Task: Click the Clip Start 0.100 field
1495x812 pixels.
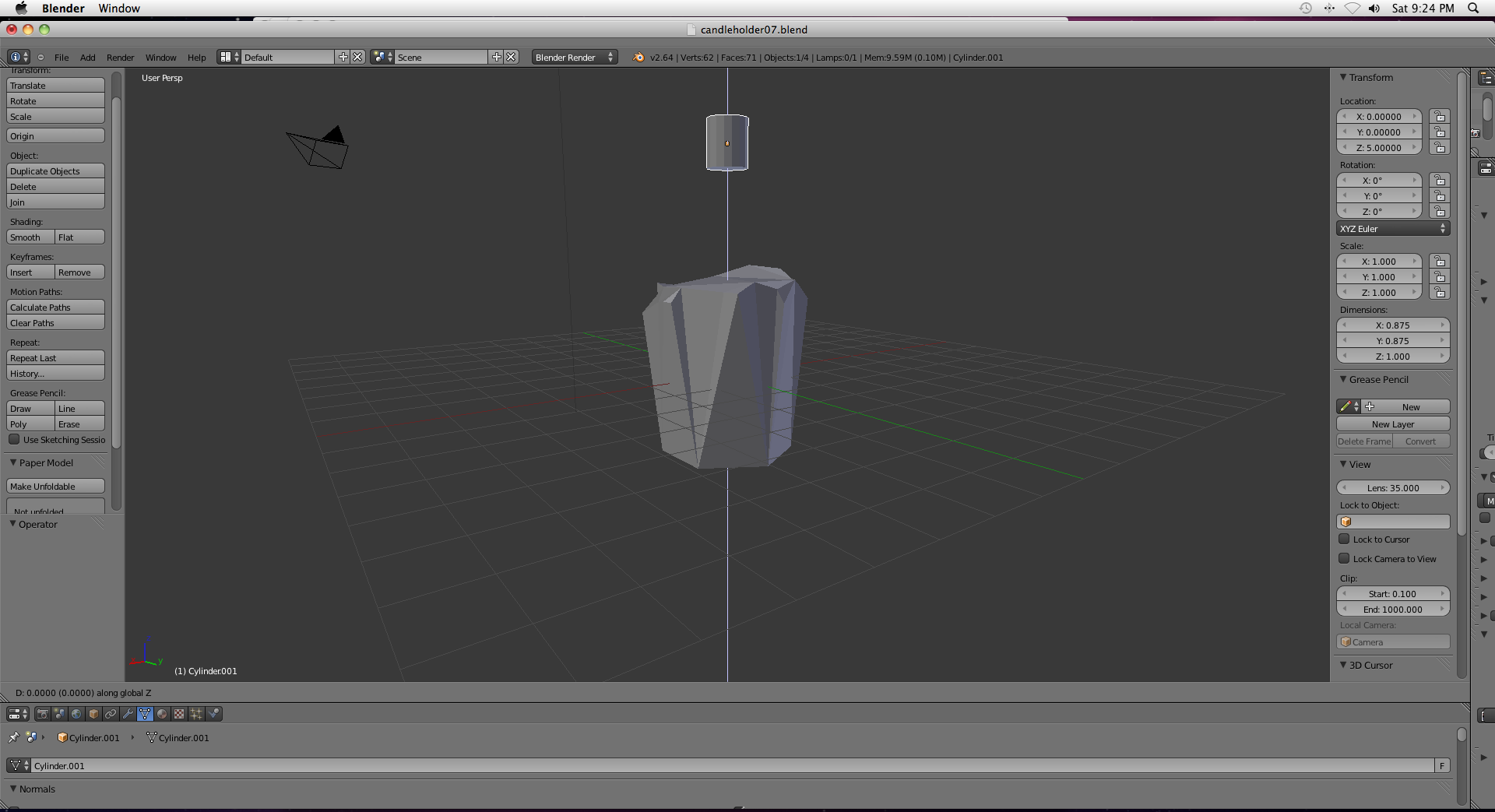Action: pos(1393,594)
